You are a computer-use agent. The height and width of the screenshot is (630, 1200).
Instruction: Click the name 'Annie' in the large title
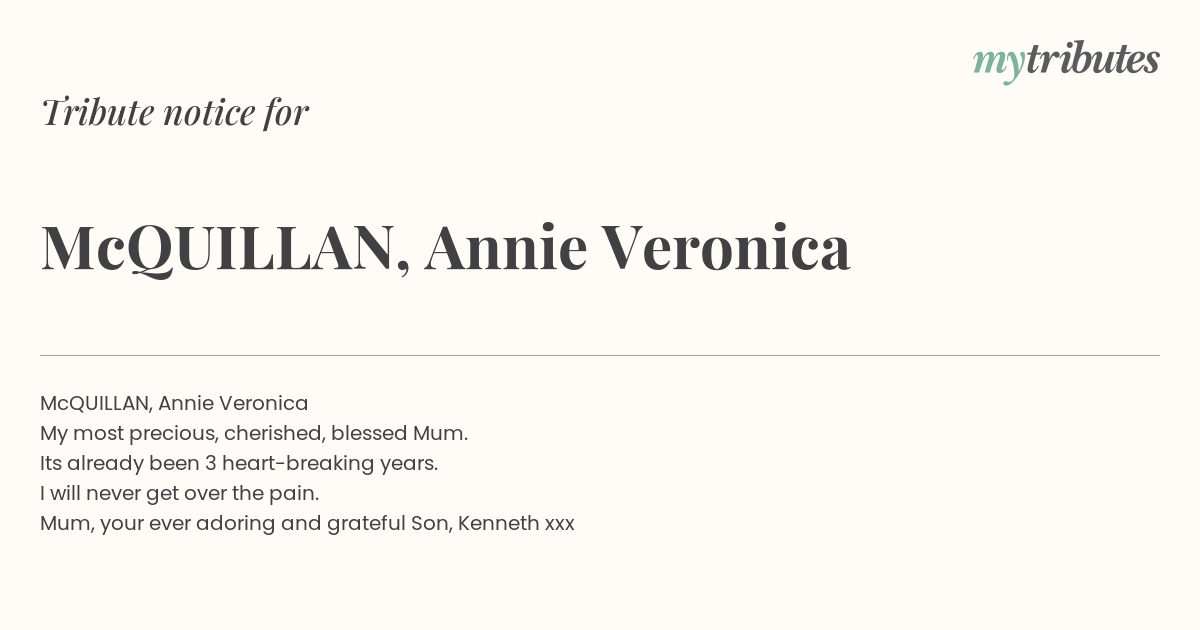(x=505, y=247)
